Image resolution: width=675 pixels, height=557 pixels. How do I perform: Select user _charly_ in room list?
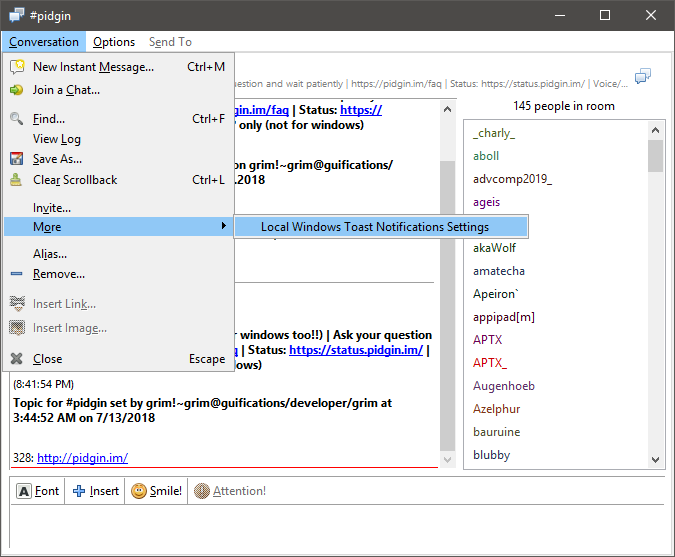494,133
